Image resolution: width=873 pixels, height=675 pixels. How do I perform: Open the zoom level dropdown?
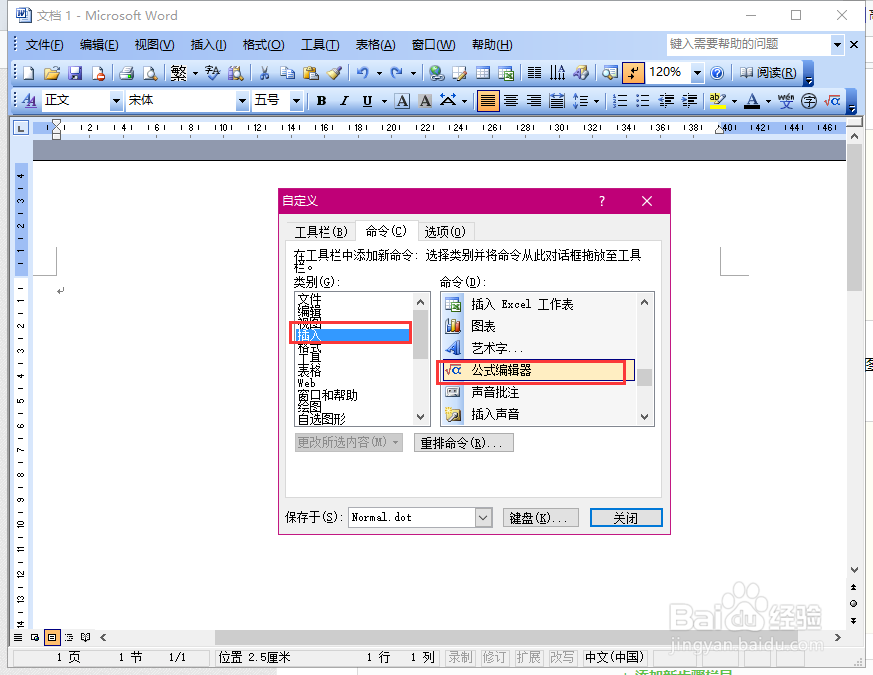click(698, 72)
